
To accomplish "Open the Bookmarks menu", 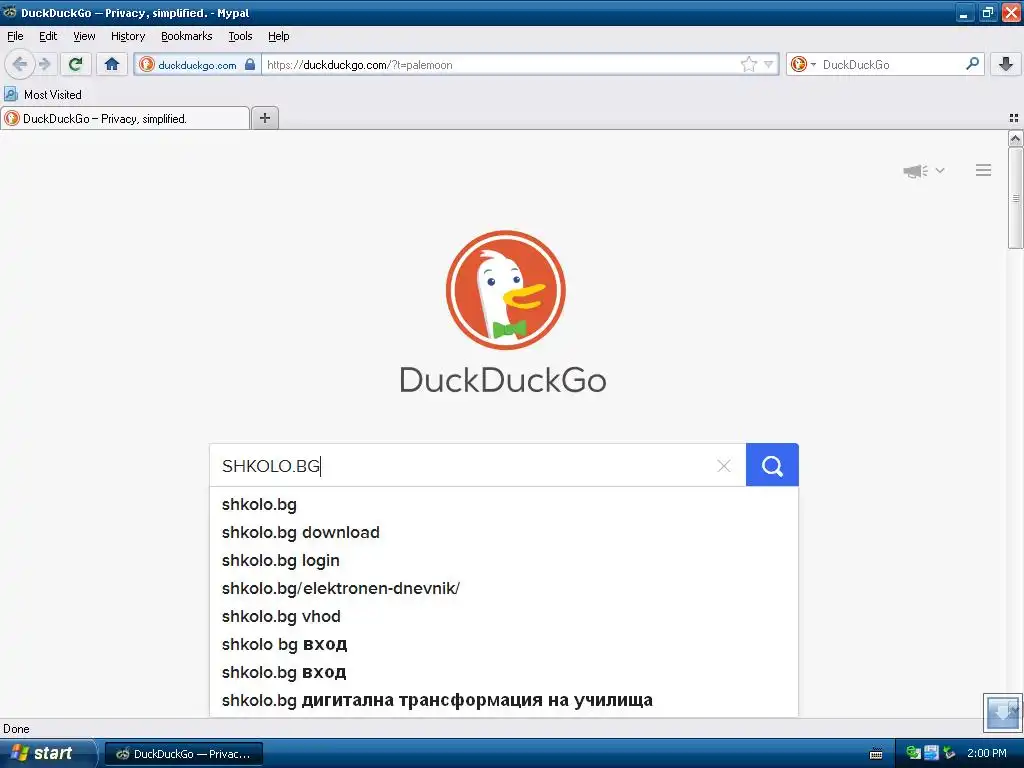I will (187, 36).
